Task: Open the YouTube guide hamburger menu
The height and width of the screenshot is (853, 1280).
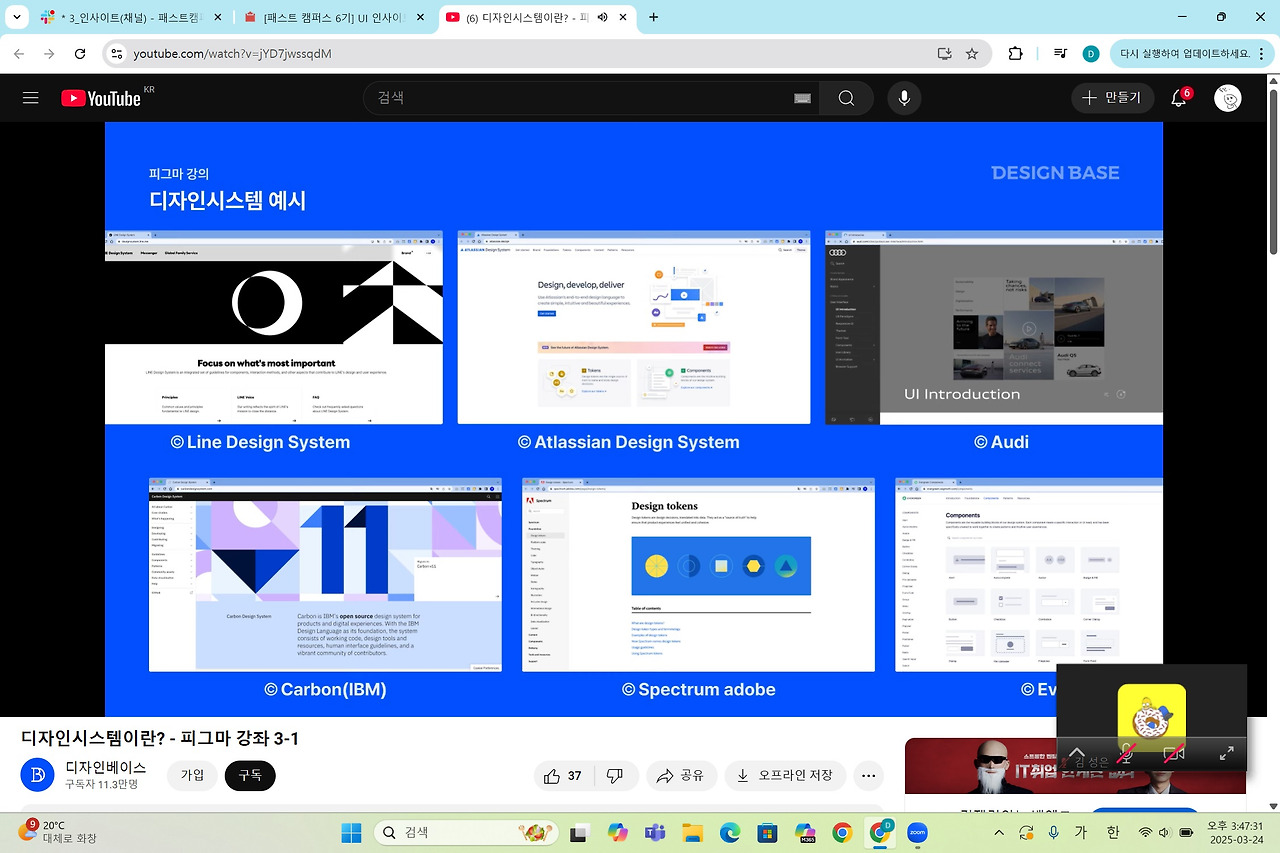Action: pyautogui.click(x=31, y=98)
